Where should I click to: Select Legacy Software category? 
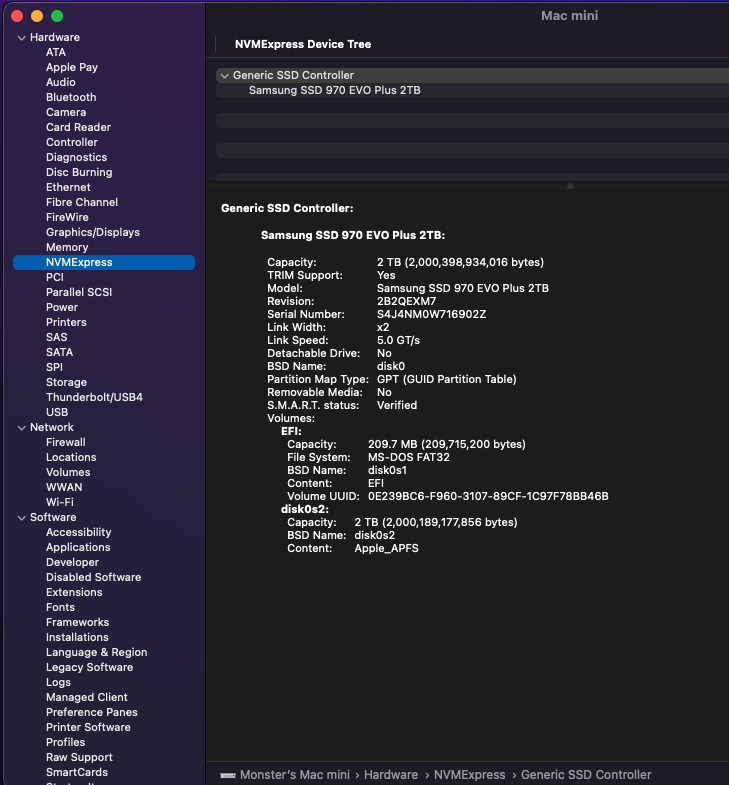[x=90, y=668]
